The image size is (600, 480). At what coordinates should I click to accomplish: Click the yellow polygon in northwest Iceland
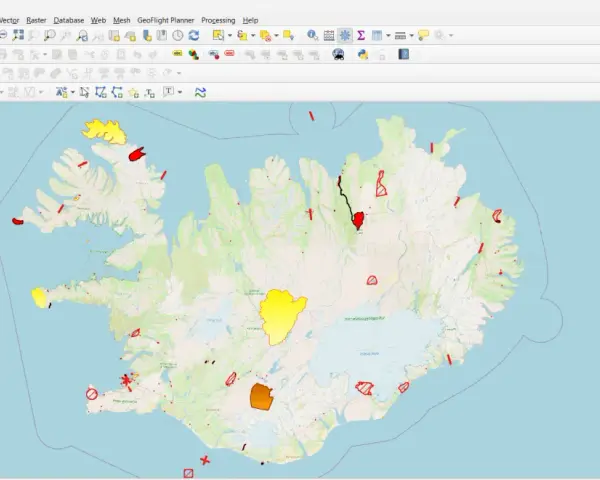point(105,131)
